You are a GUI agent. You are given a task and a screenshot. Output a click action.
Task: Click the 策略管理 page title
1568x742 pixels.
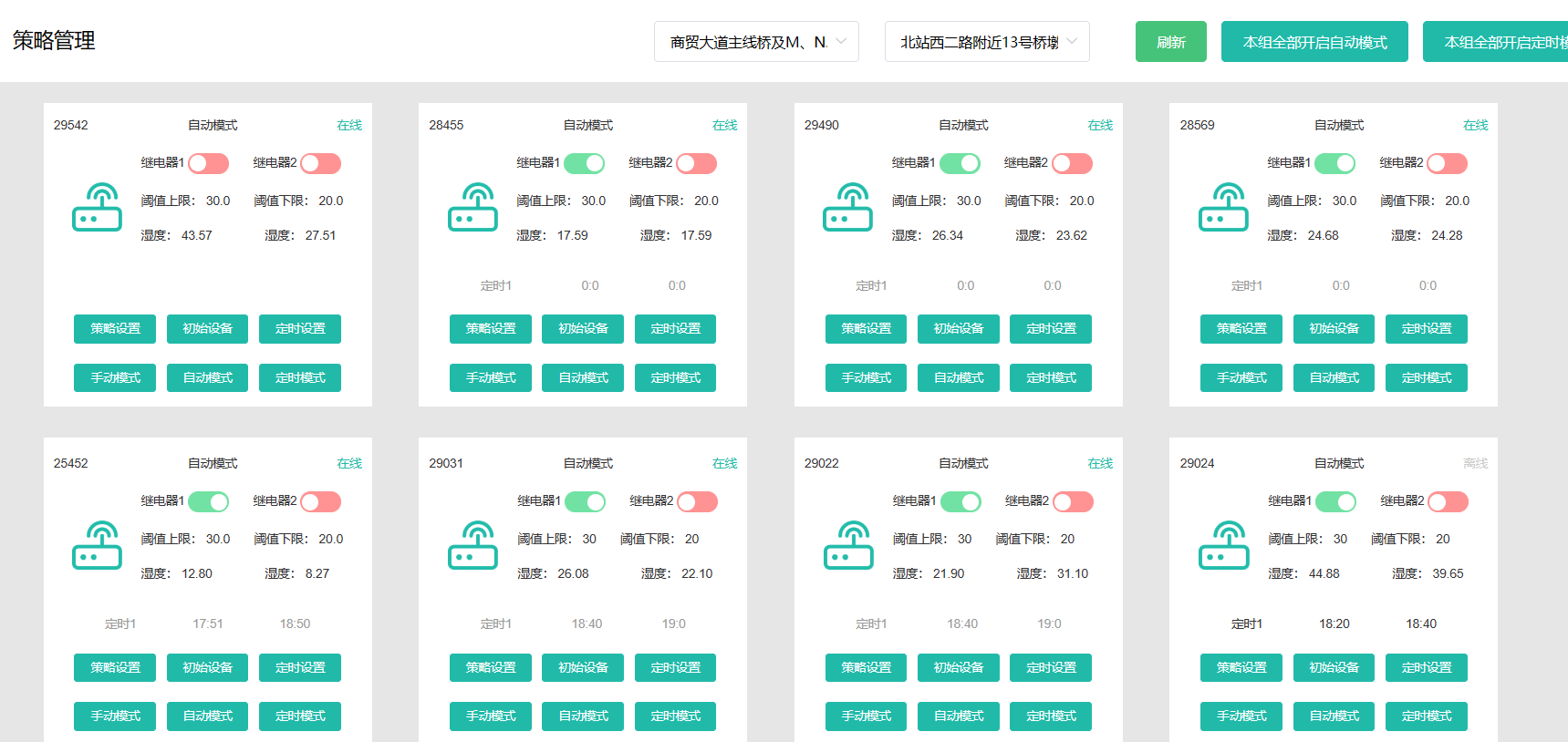point(54,41)
